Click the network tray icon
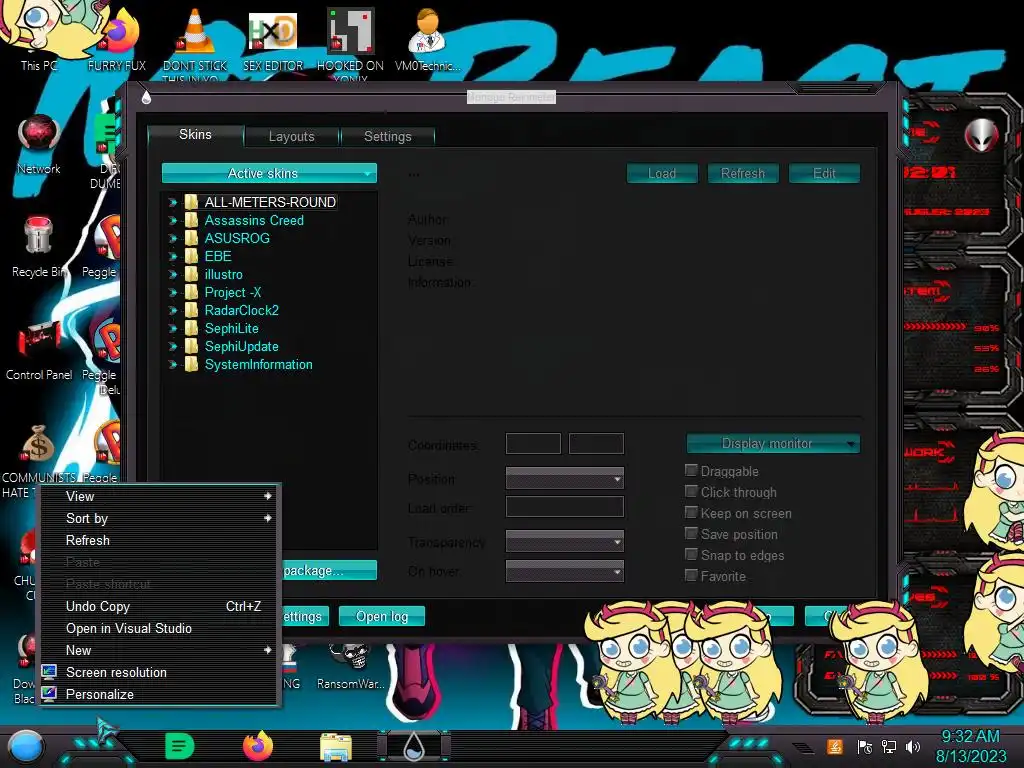The width and height of the screenshot is (1024, 768). click(x=889, y=746)
